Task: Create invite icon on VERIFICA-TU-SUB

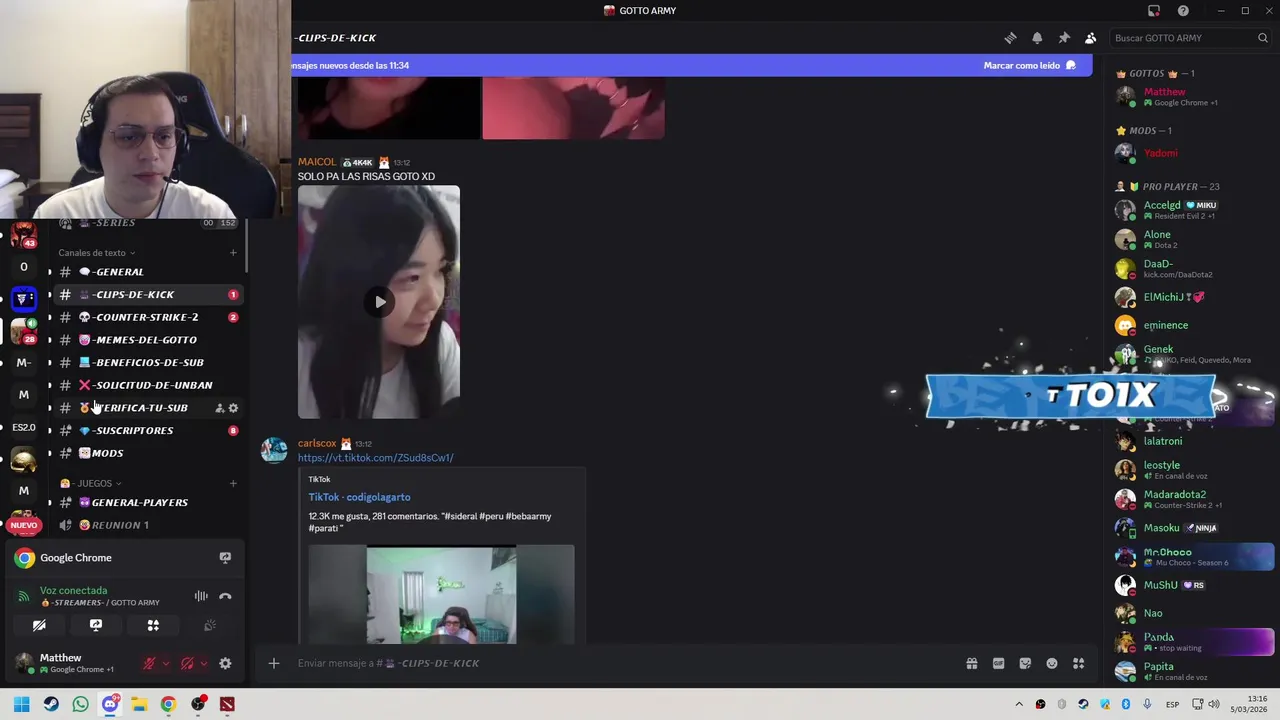Action: 219,408
